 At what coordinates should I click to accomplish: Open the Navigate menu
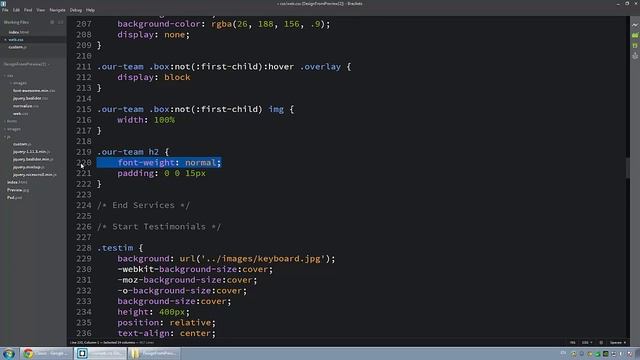(x=58, y=10)
